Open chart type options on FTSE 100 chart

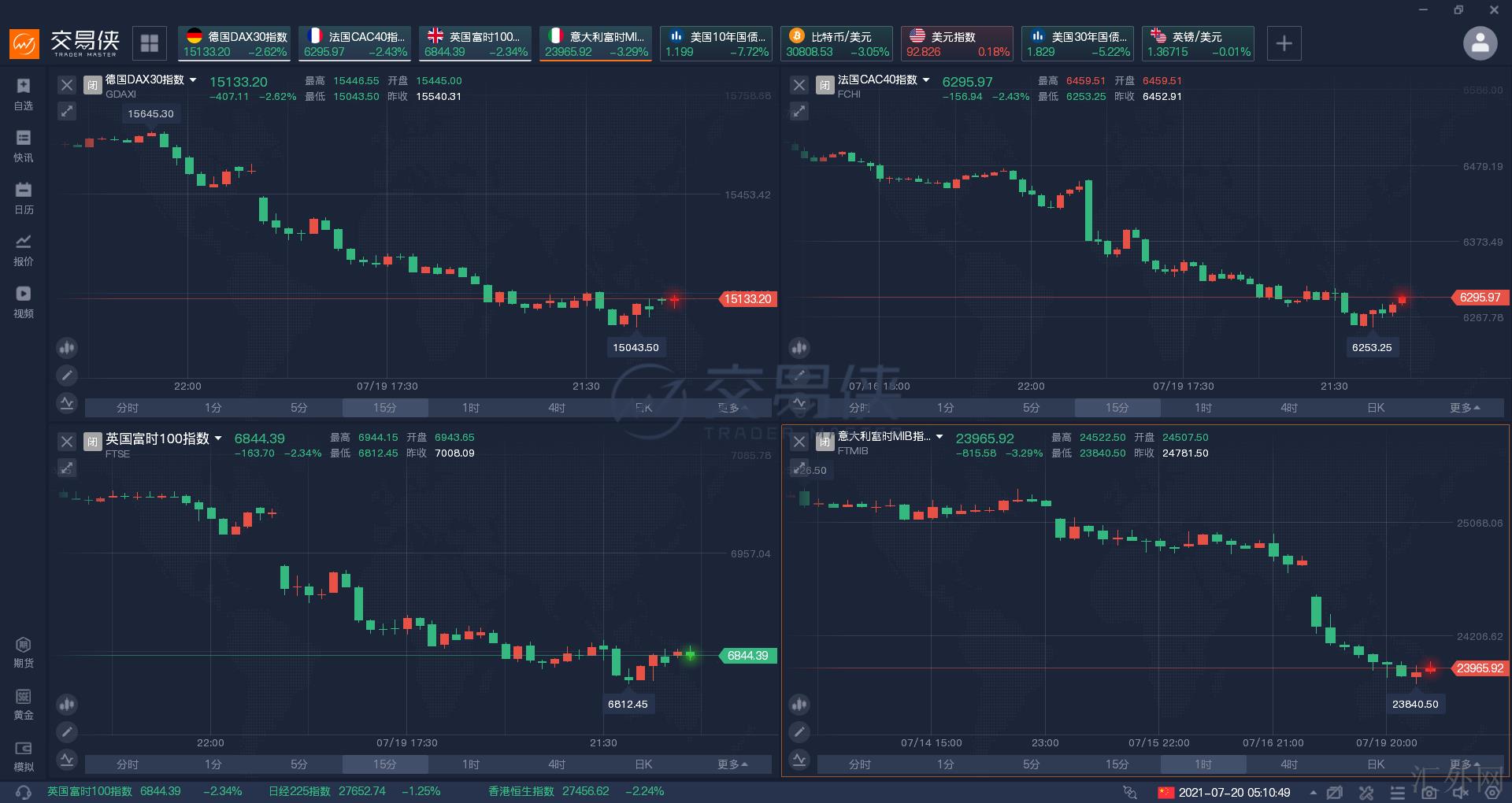coord(67,704)
